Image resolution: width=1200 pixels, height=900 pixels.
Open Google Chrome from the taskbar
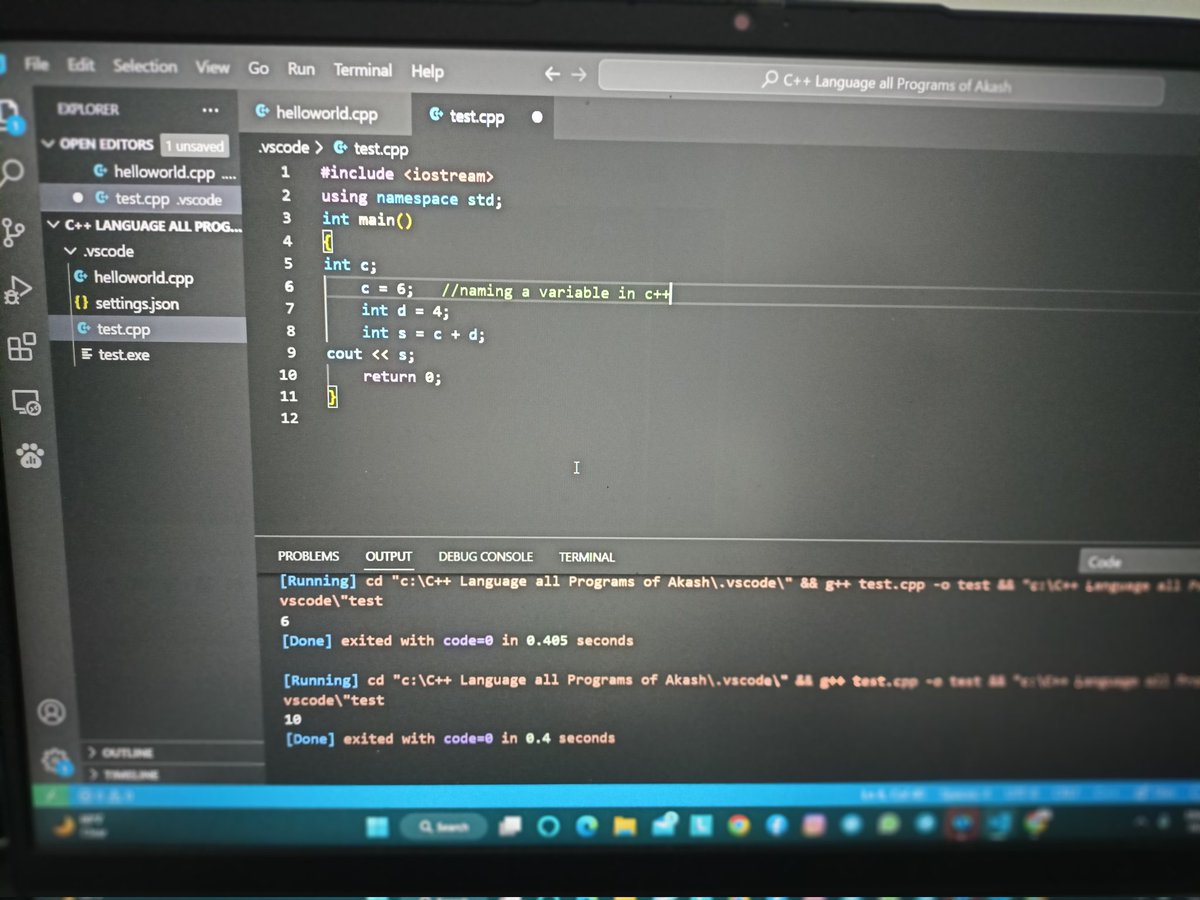pos(738,825)
